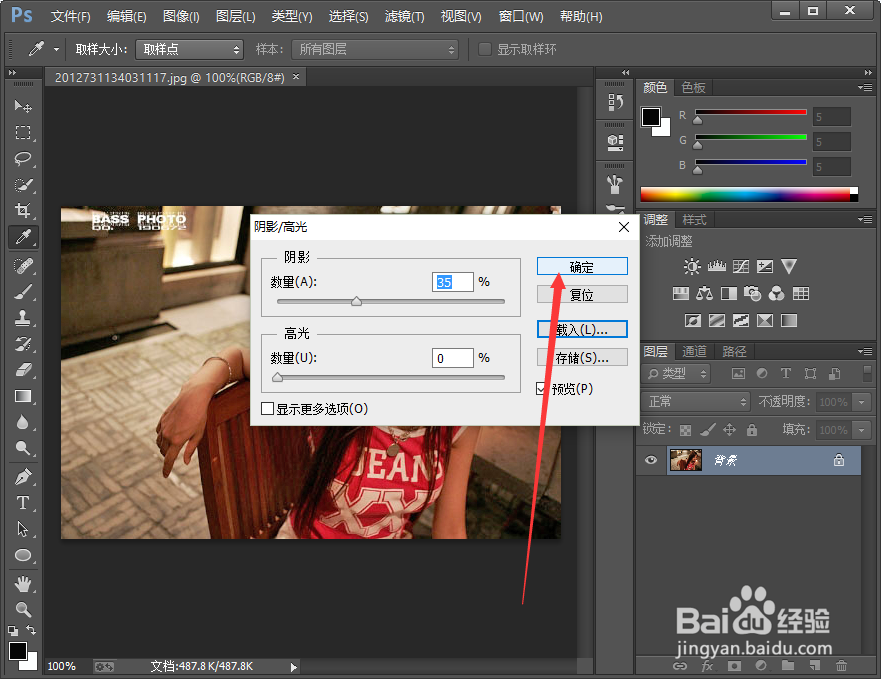881x679 pixels.
Task: Open the History panel icon
Action: click(615, 102)
